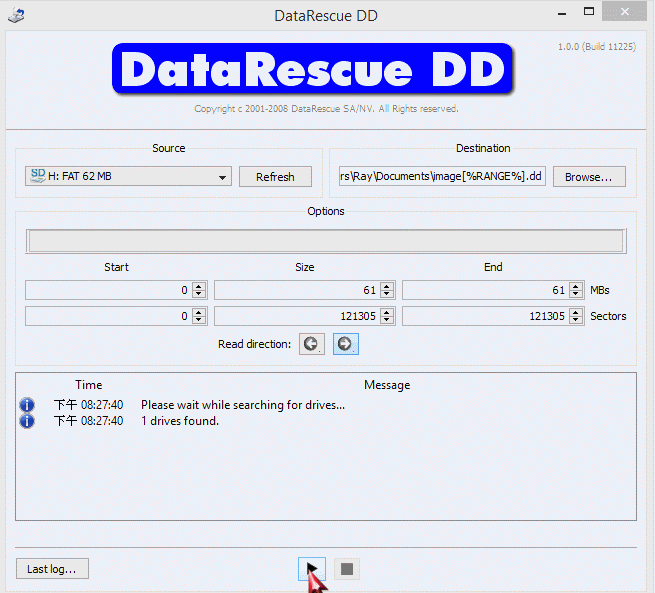Open the Last log button
The height and width of the screenshot is (593, 655).
click(x=52, y=569)
